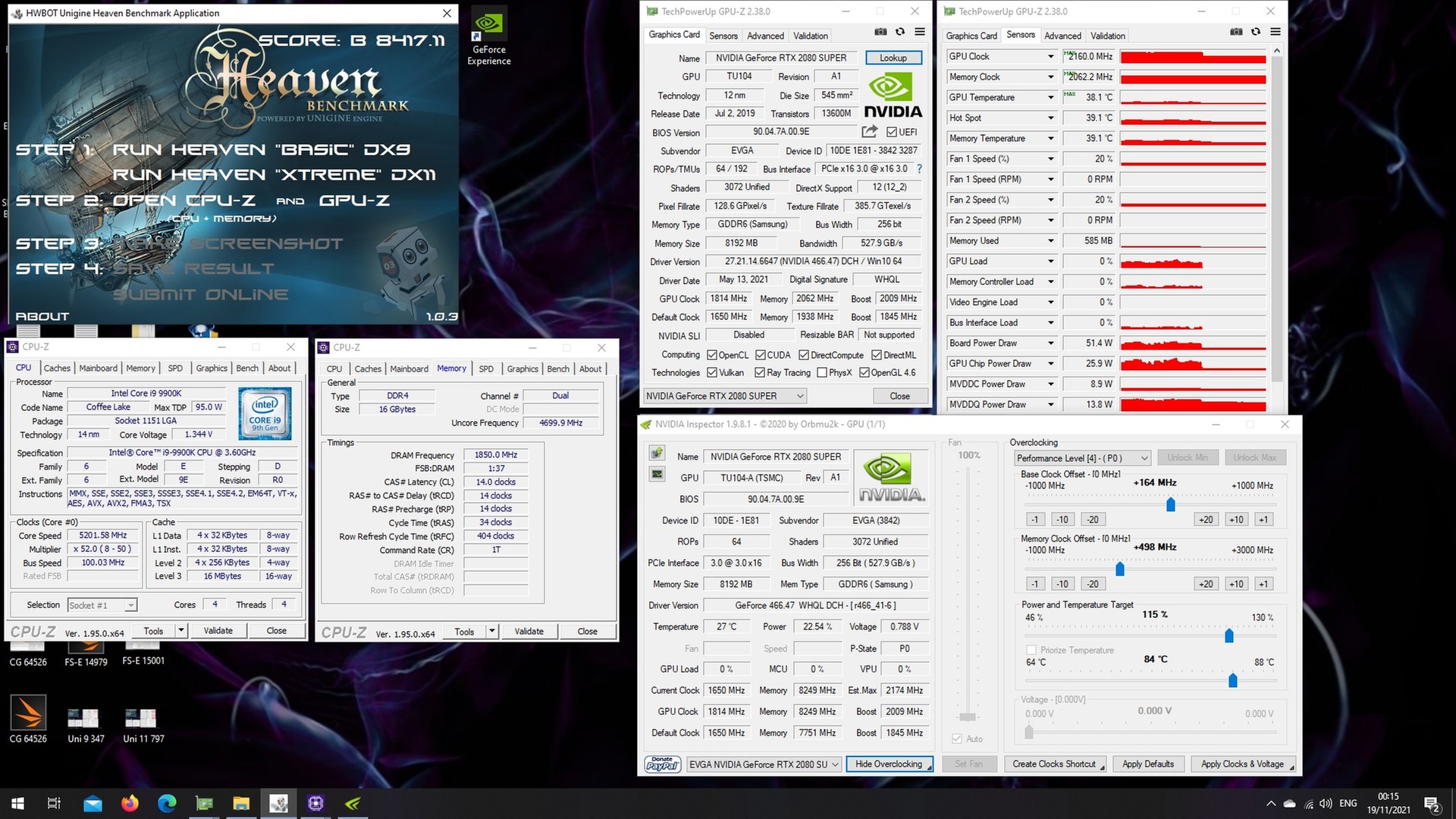The width and height of the screenshot is (1456, 819).
Task: Click Validate in the CPU-Z Memory window
Action: 529,631
